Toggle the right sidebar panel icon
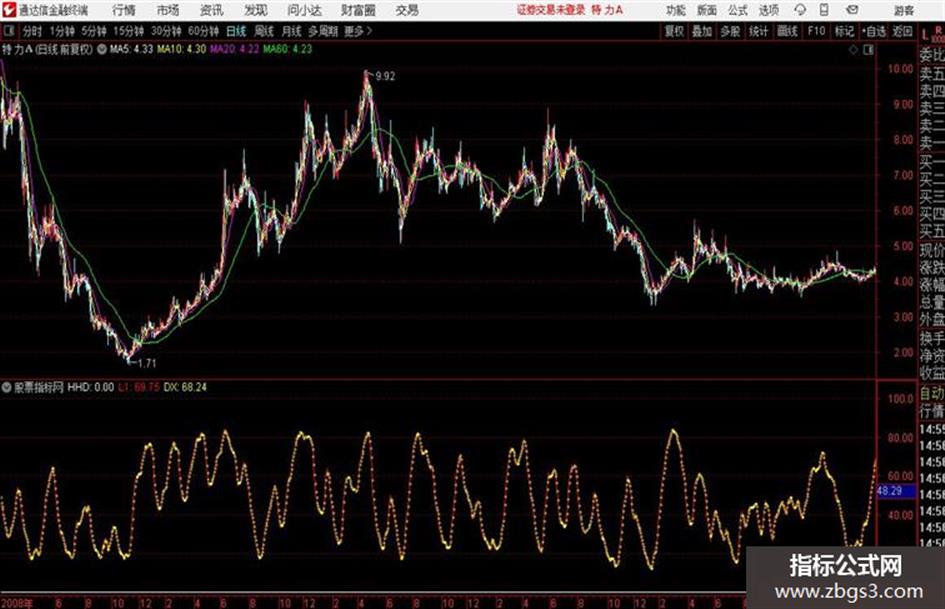Image resolution: width=945 pixels, height=609 pixels. point(868,50)
